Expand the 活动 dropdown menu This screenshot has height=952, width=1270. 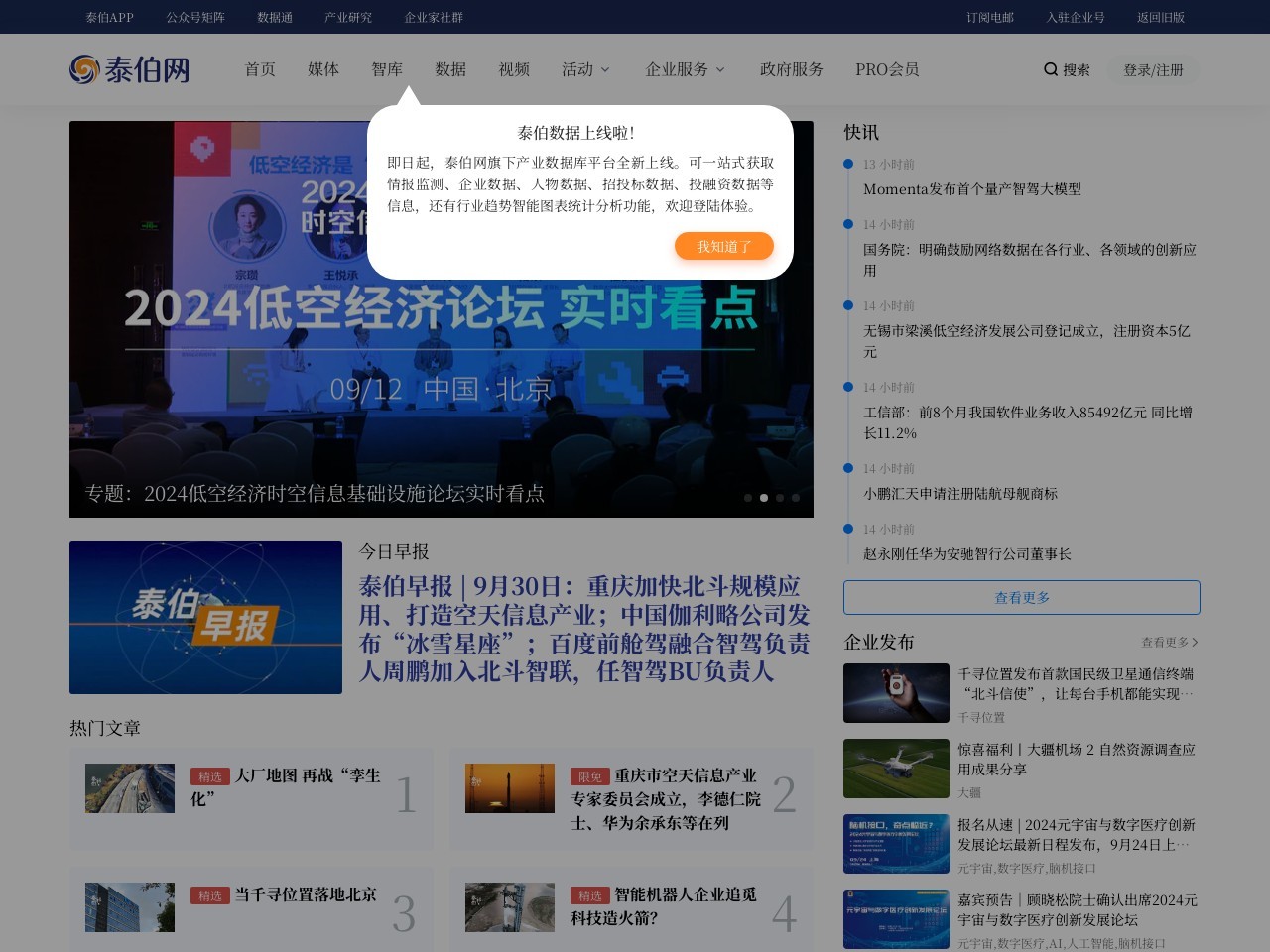tap(585, 69)
